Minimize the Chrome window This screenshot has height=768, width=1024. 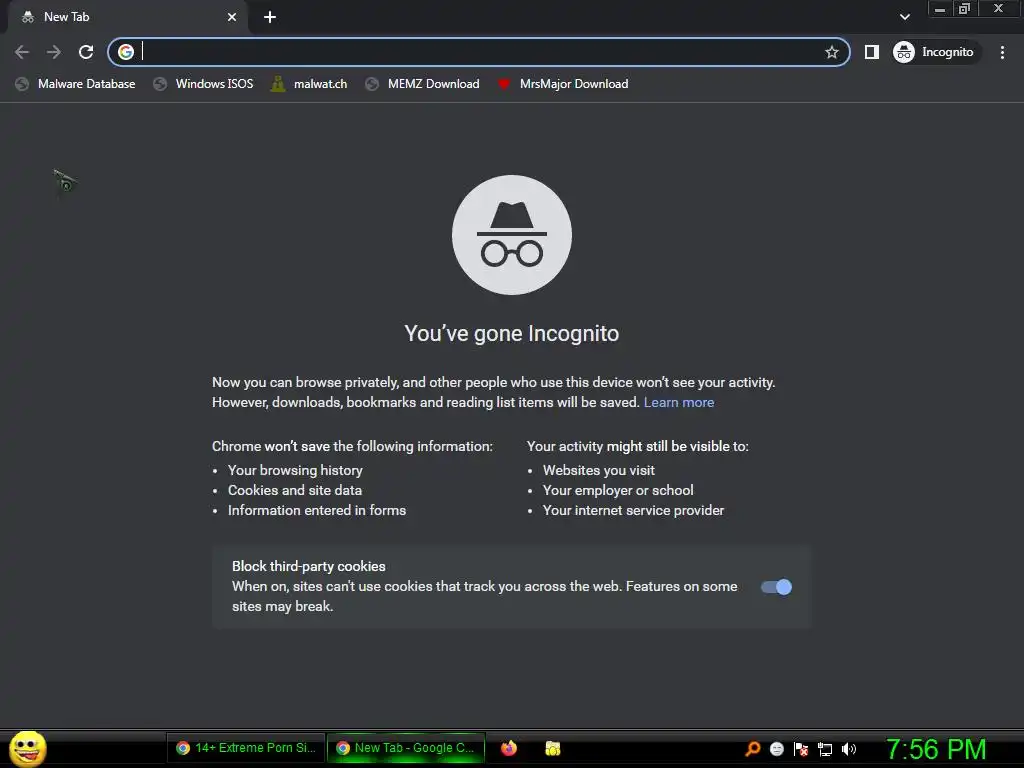[940, 9]
